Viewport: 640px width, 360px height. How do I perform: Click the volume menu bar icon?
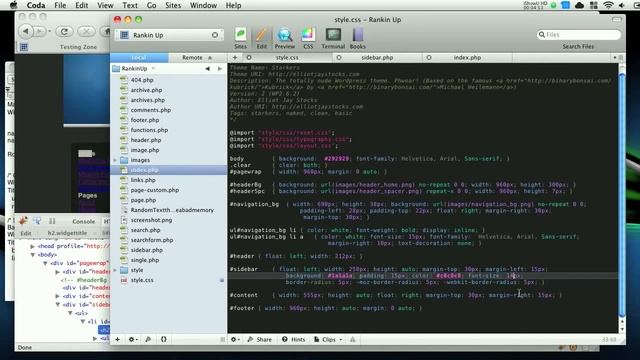(x=622, y=5)
